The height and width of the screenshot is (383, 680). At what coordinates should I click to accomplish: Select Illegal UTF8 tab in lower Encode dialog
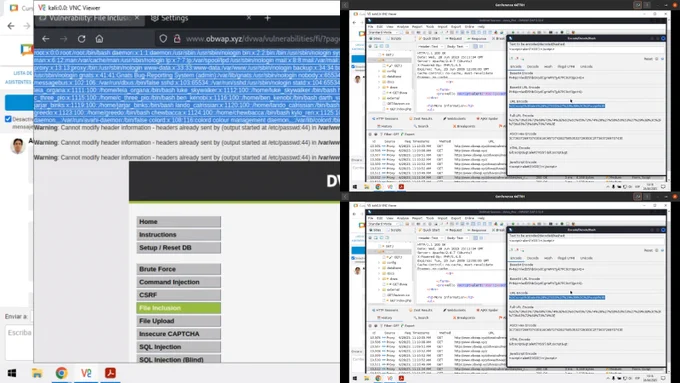tap(566, 258)
